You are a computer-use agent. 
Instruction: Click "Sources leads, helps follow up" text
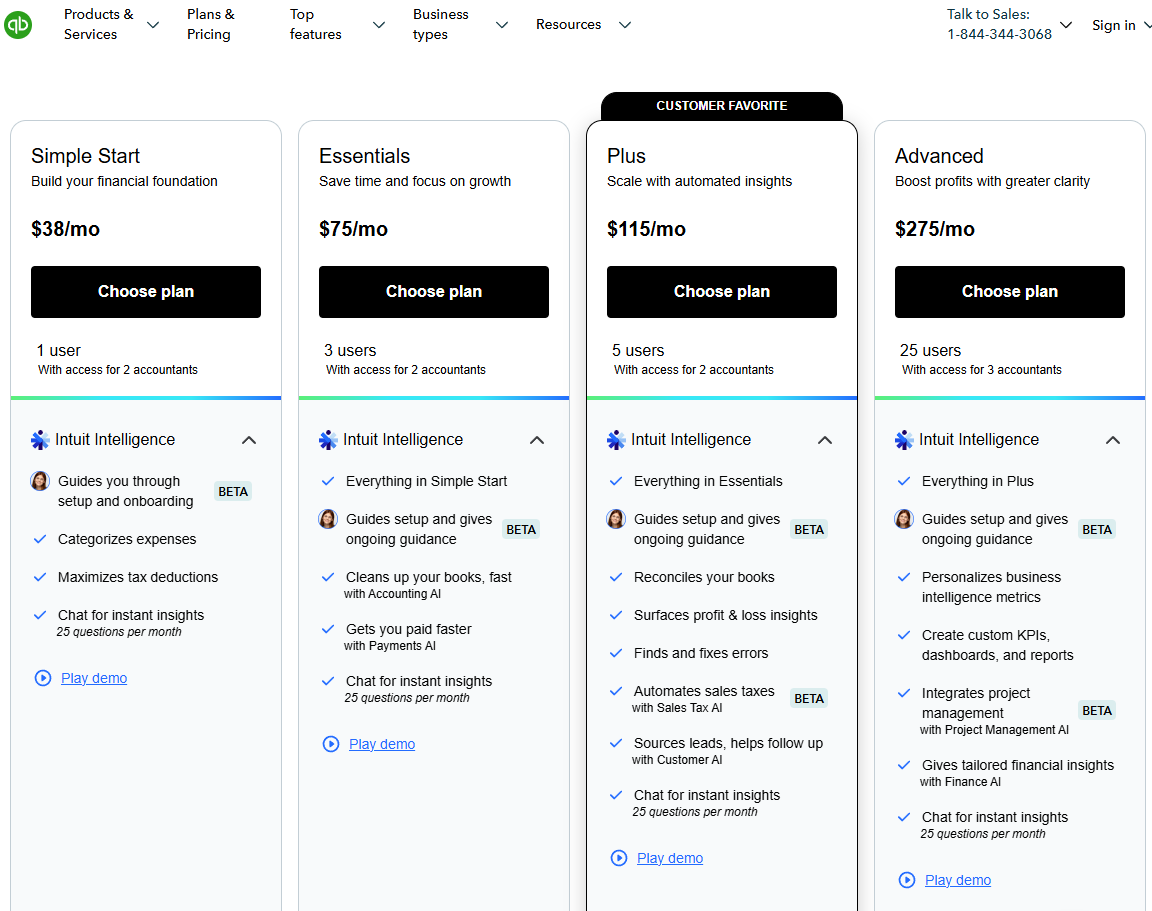pyautogui.click(x=728, y=743)
